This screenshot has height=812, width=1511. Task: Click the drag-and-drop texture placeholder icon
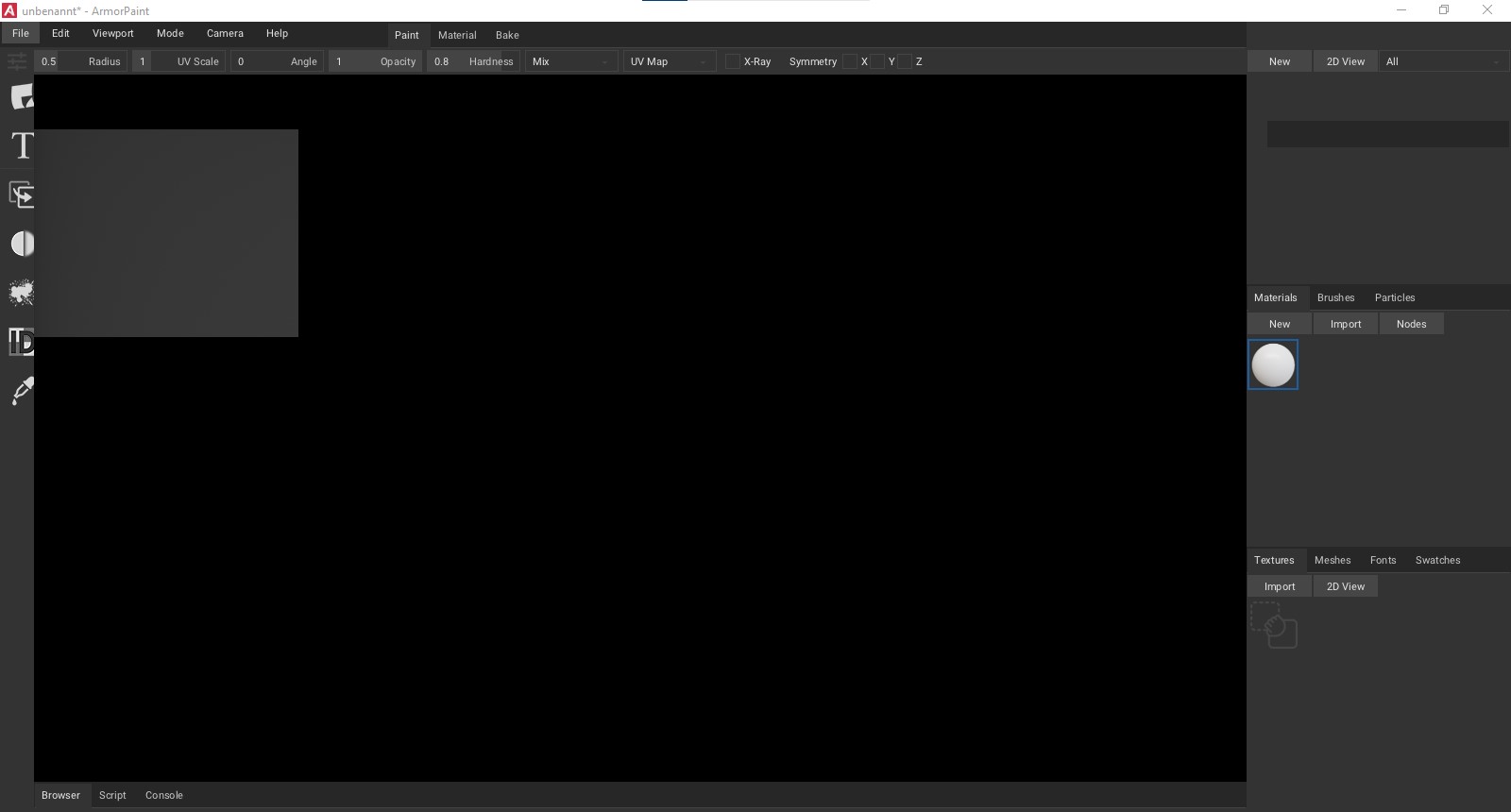click(x=1274, y=625)
